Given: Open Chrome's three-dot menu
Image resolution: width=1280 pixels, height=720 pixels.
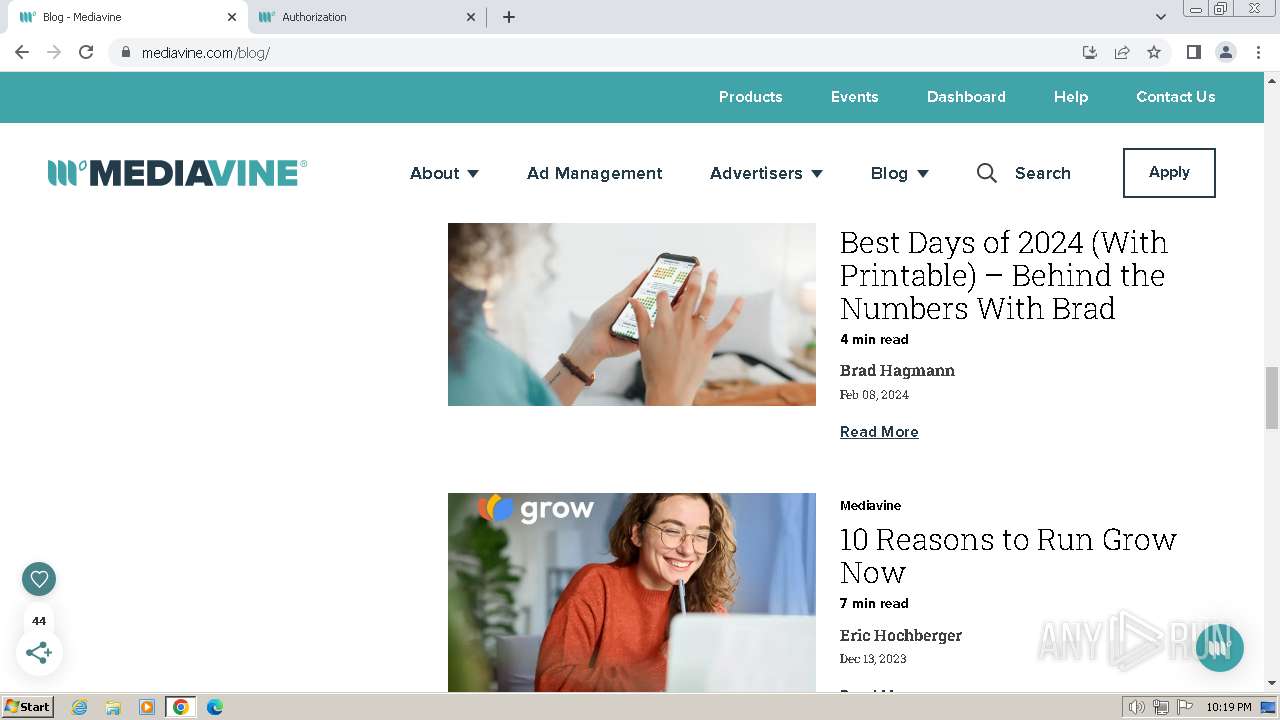Looking at the screenshot, I should point(1258,52).
